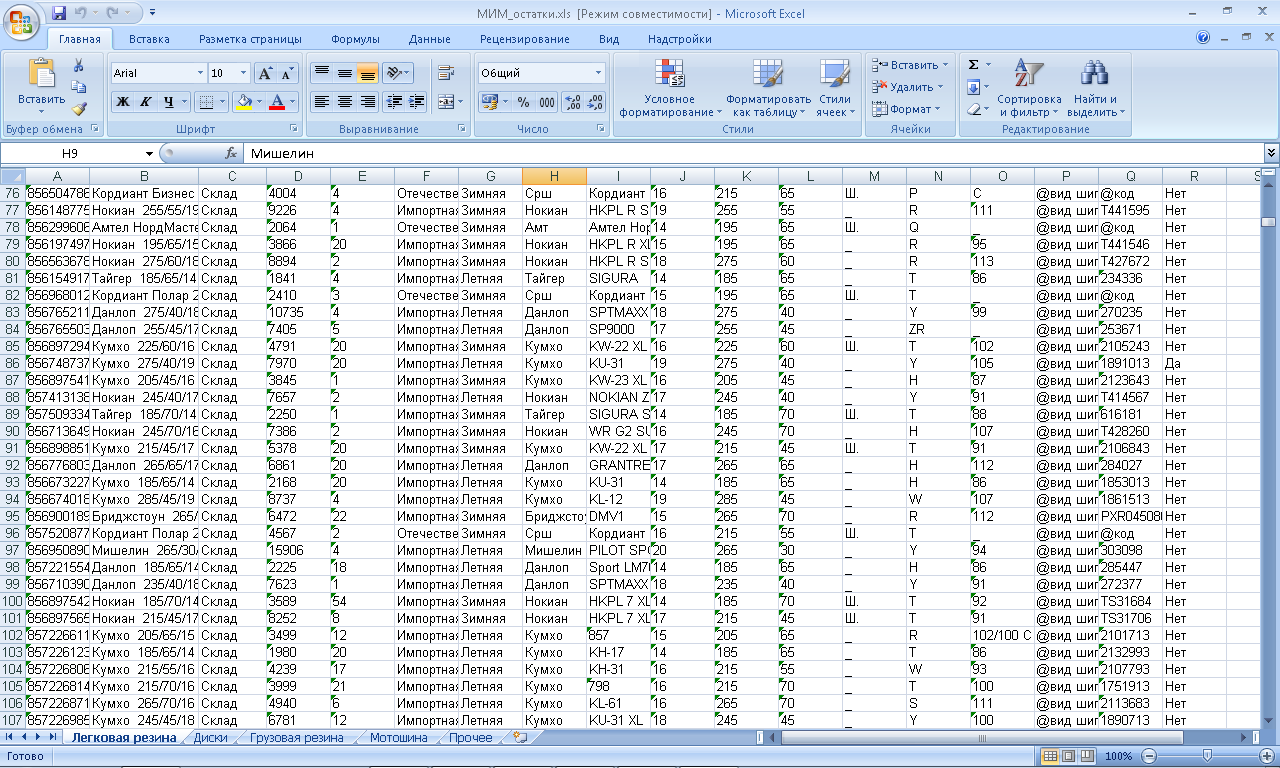1280x768 pixels.
Task: Increase indent in the alignment group
Action: (417, 101)
